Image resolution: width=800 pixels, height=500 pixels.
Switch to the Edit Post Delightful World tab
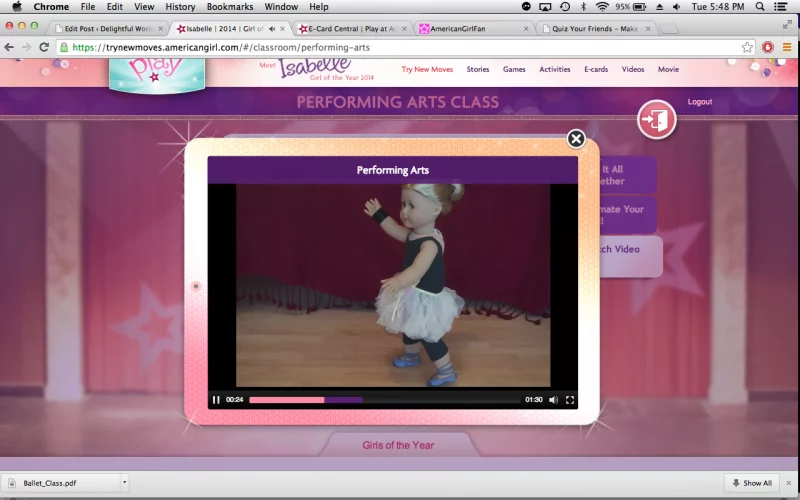click(108, 29)
